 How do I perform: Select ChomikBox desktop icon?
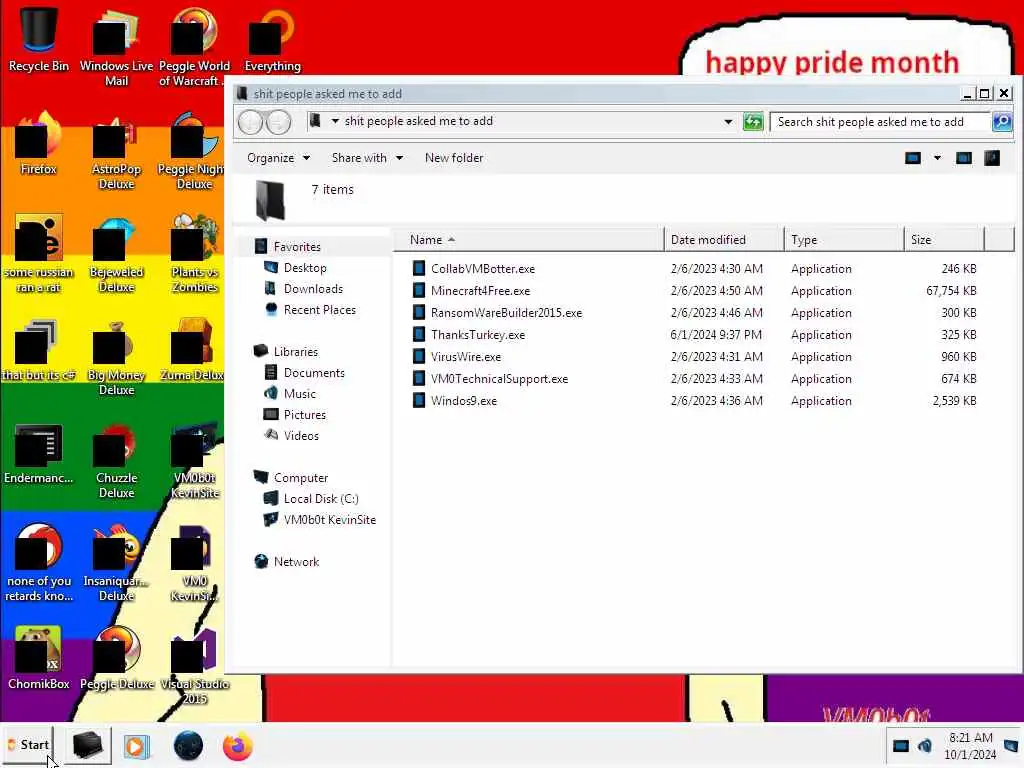point(38,658)
